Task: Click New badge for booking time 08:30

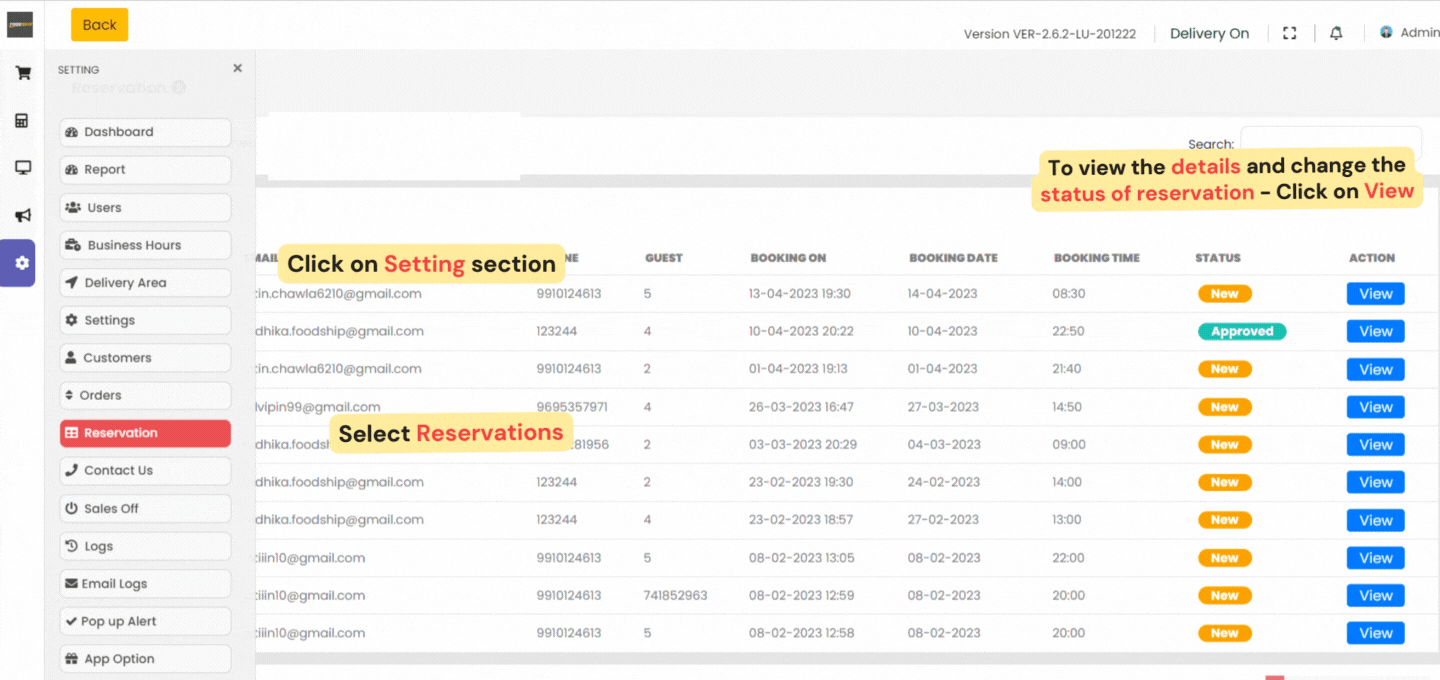Action: (1225, 294)
